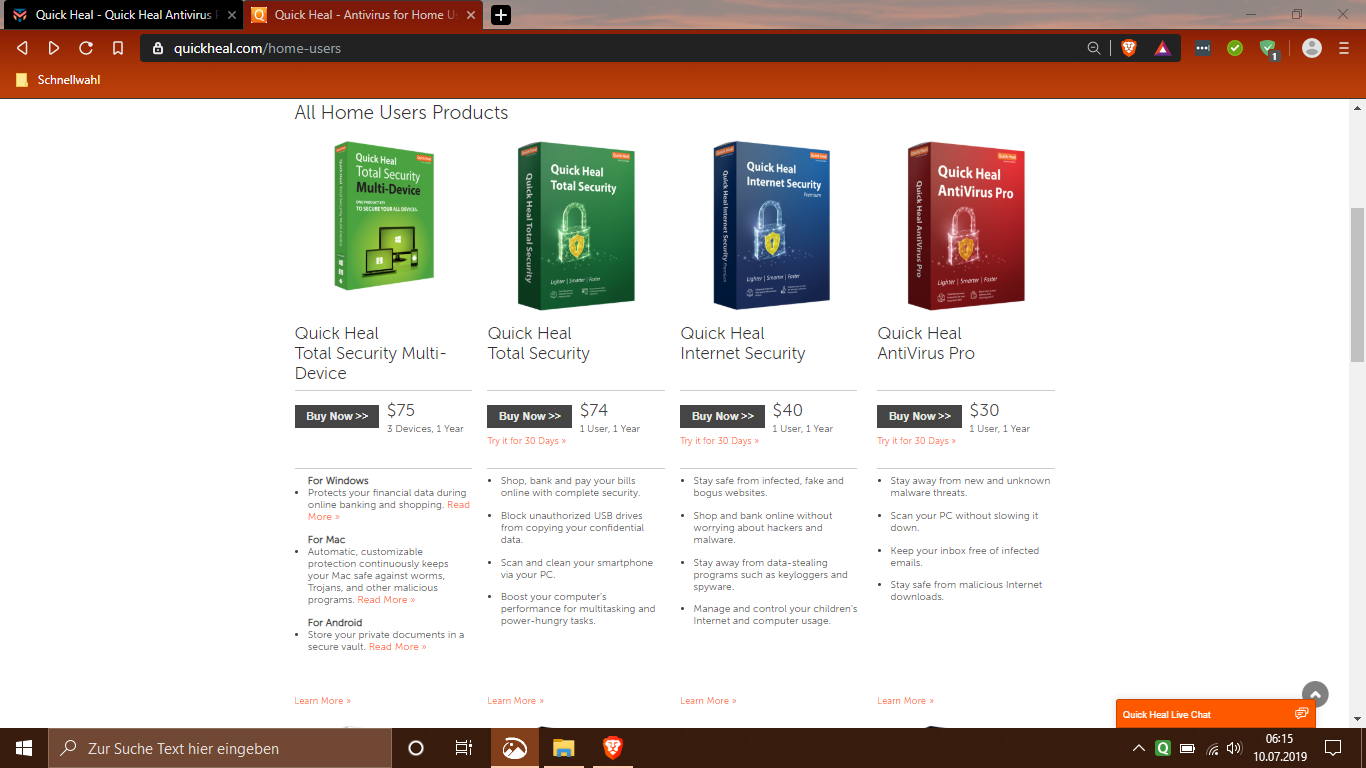
Task: Open the volume control in system tray
Action: 1235,748
